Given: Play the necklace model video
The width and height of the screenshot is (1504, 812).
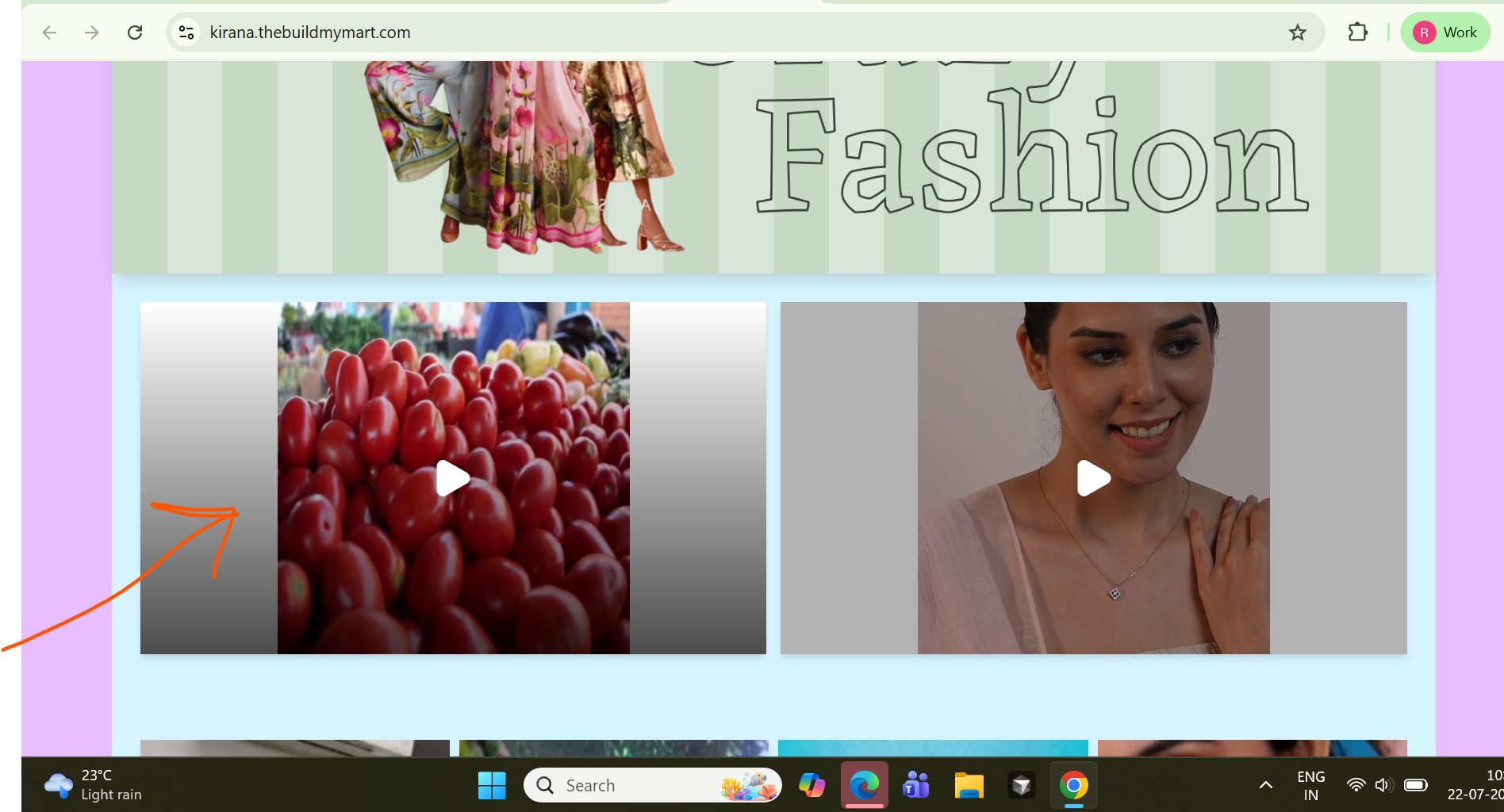Looking at the screenshot, I should [1093, 478].
